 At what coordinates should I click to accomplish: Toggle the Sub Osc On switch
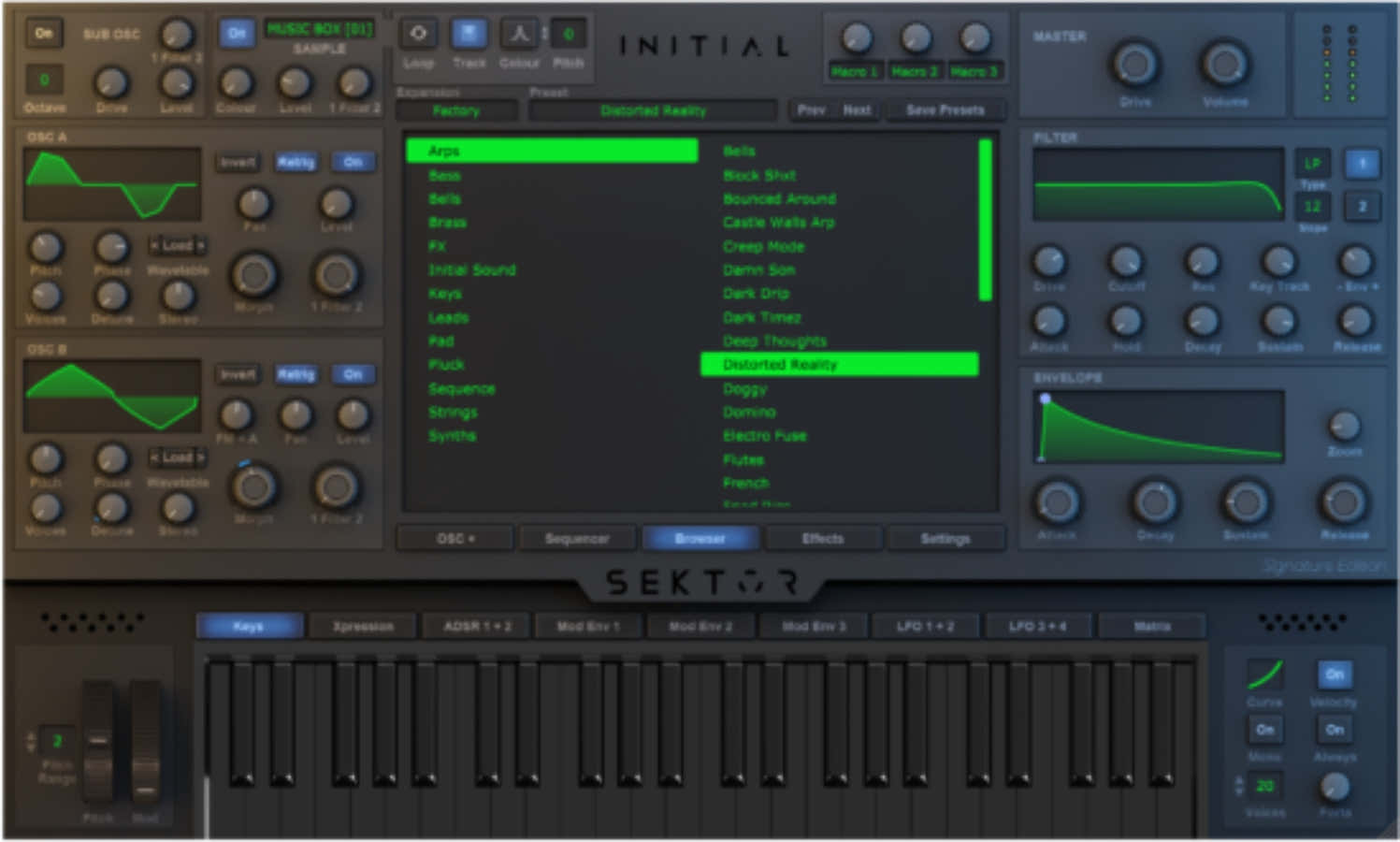44,34
